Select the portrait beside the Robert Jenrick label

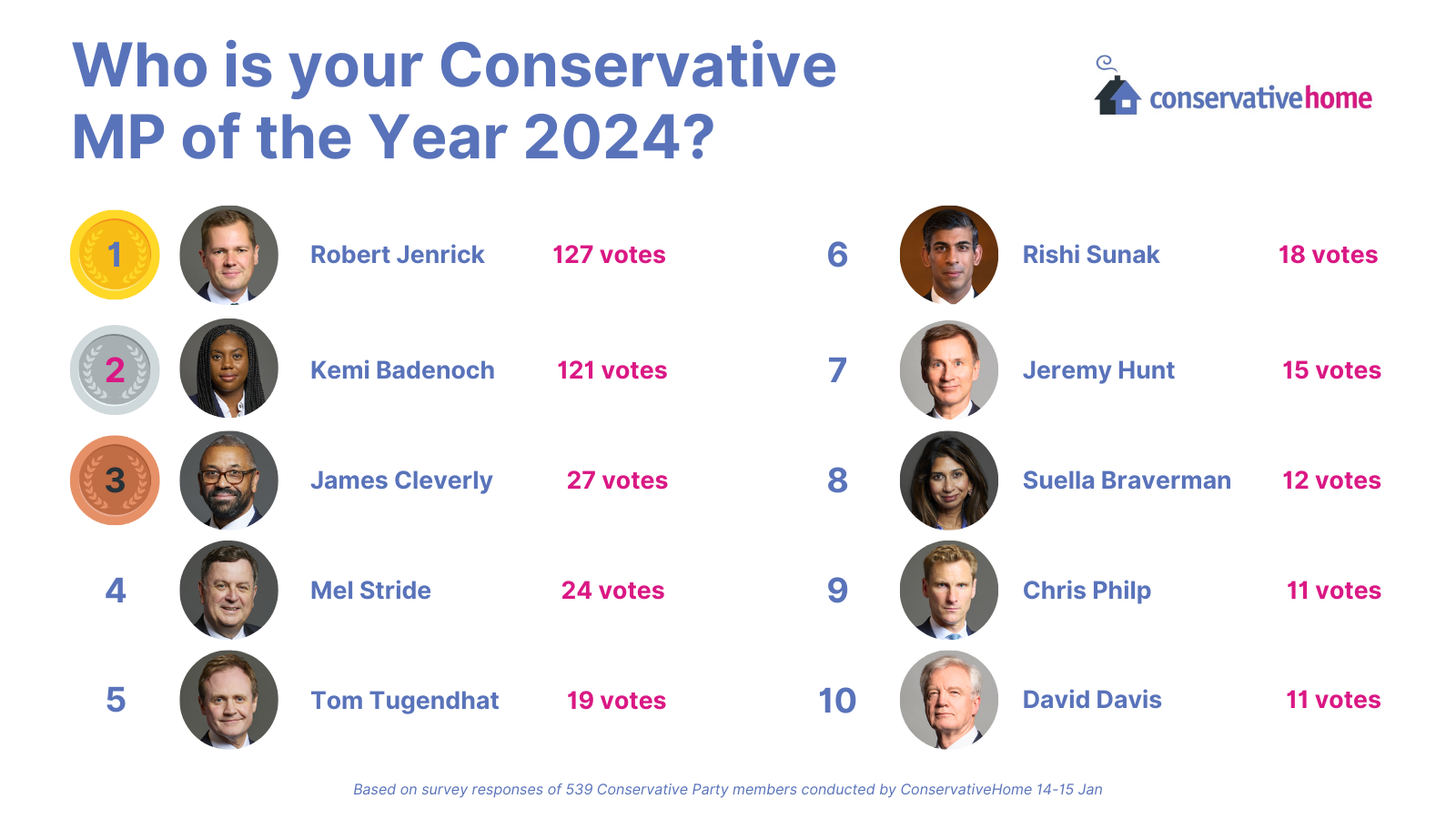point(228,255)
